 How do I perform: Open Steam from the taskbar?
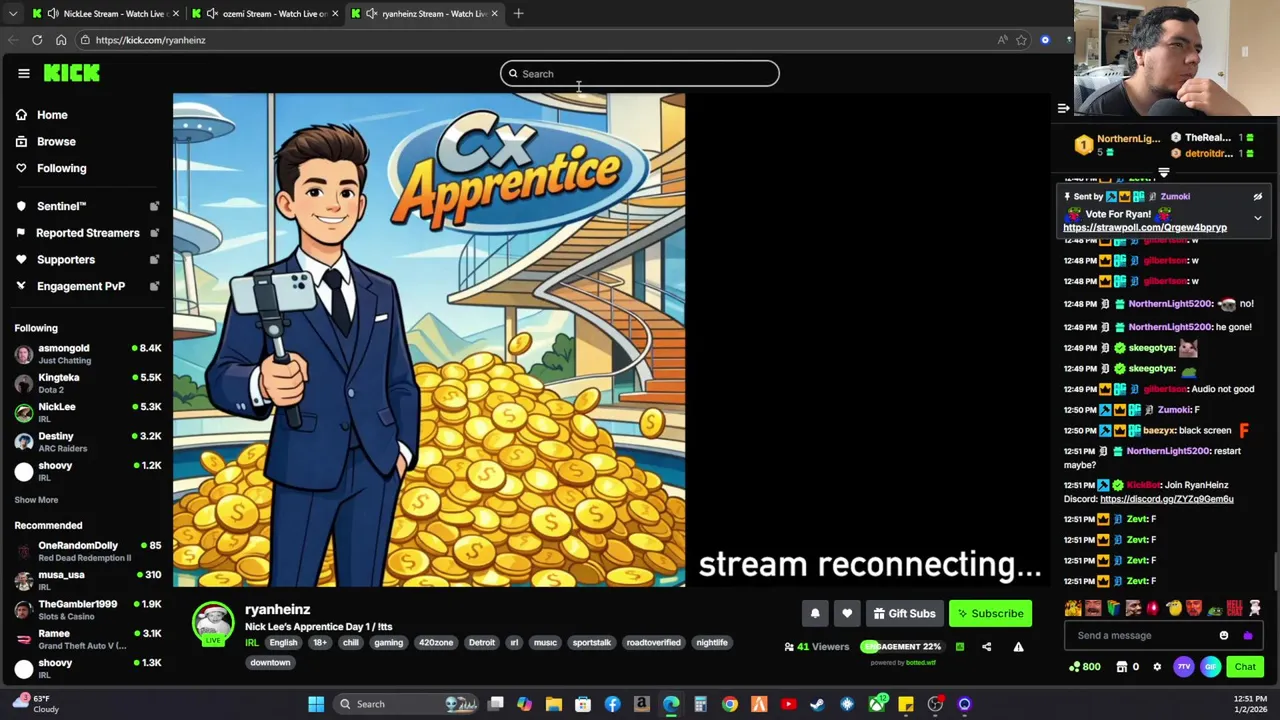click(x=817, y=704)
